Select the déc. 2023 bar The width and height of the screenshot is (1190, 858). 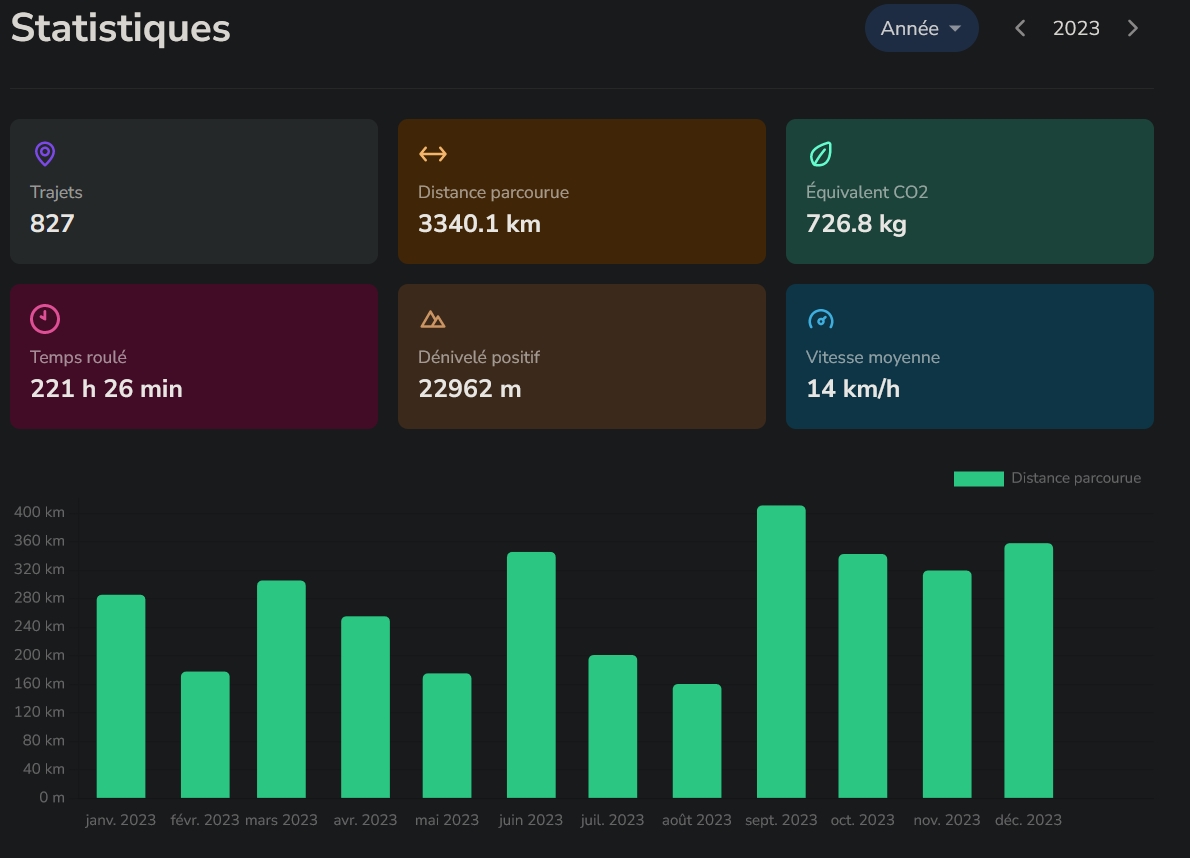[1028, 670]
